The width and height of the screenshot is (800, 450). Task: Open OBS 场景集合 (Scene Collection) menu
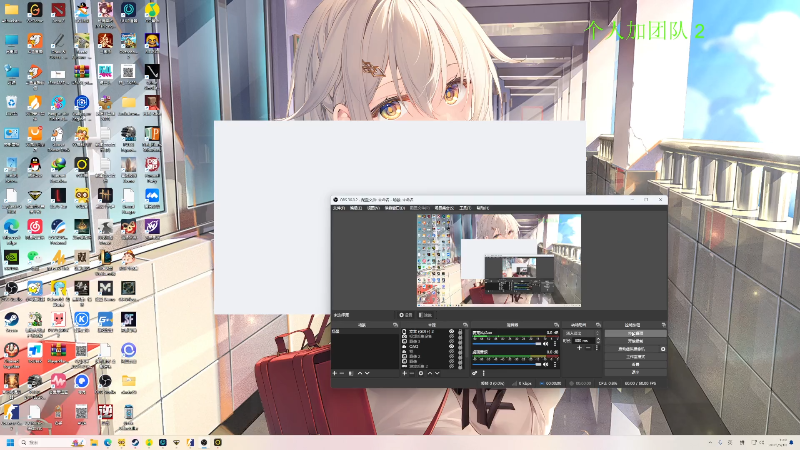444,208
